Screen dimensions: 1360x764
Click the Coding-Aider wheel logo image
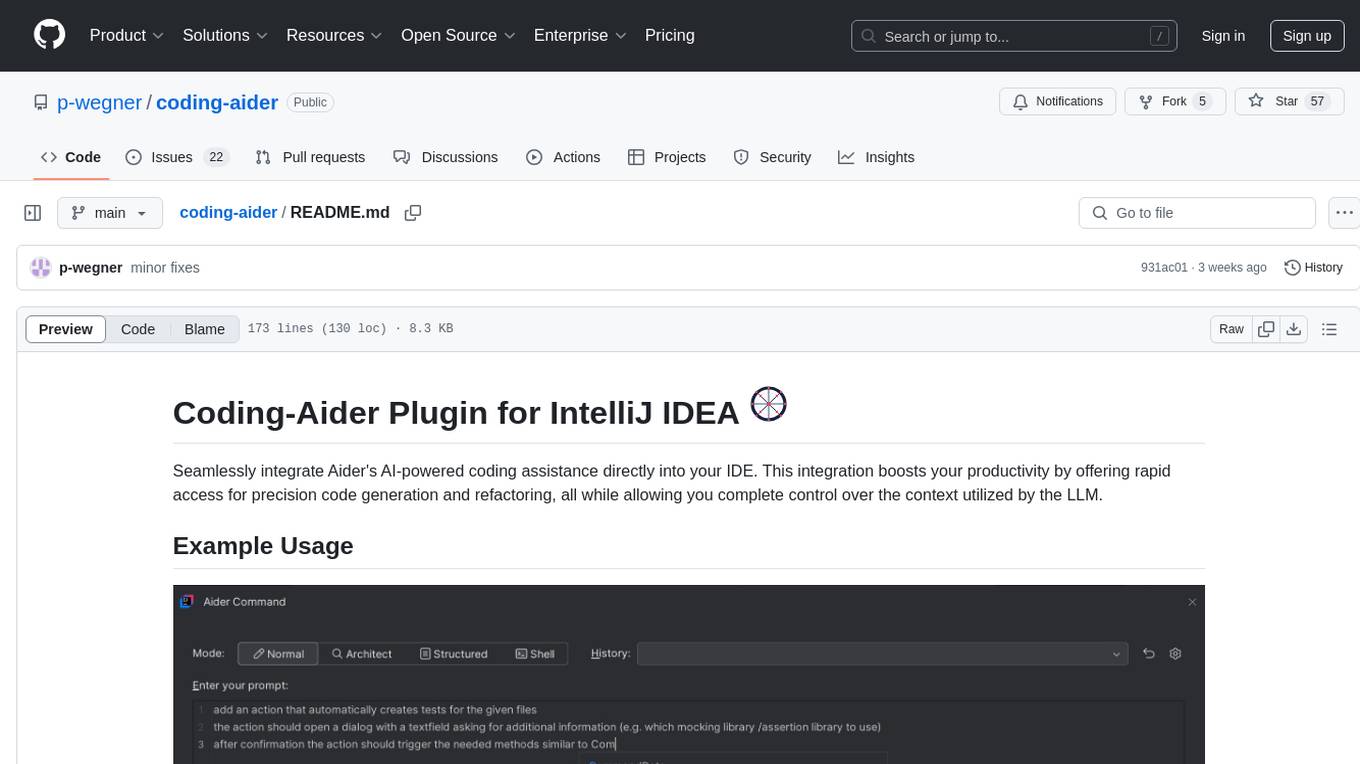pyautogui.click(x=769, y=404)
